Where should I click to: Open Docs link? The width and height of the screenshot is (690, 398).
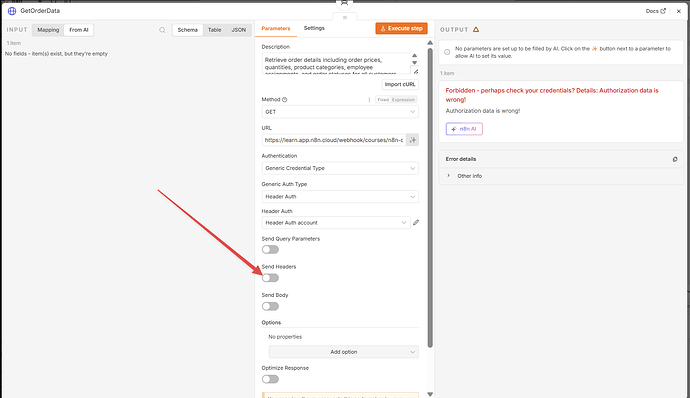coord(656,11)
